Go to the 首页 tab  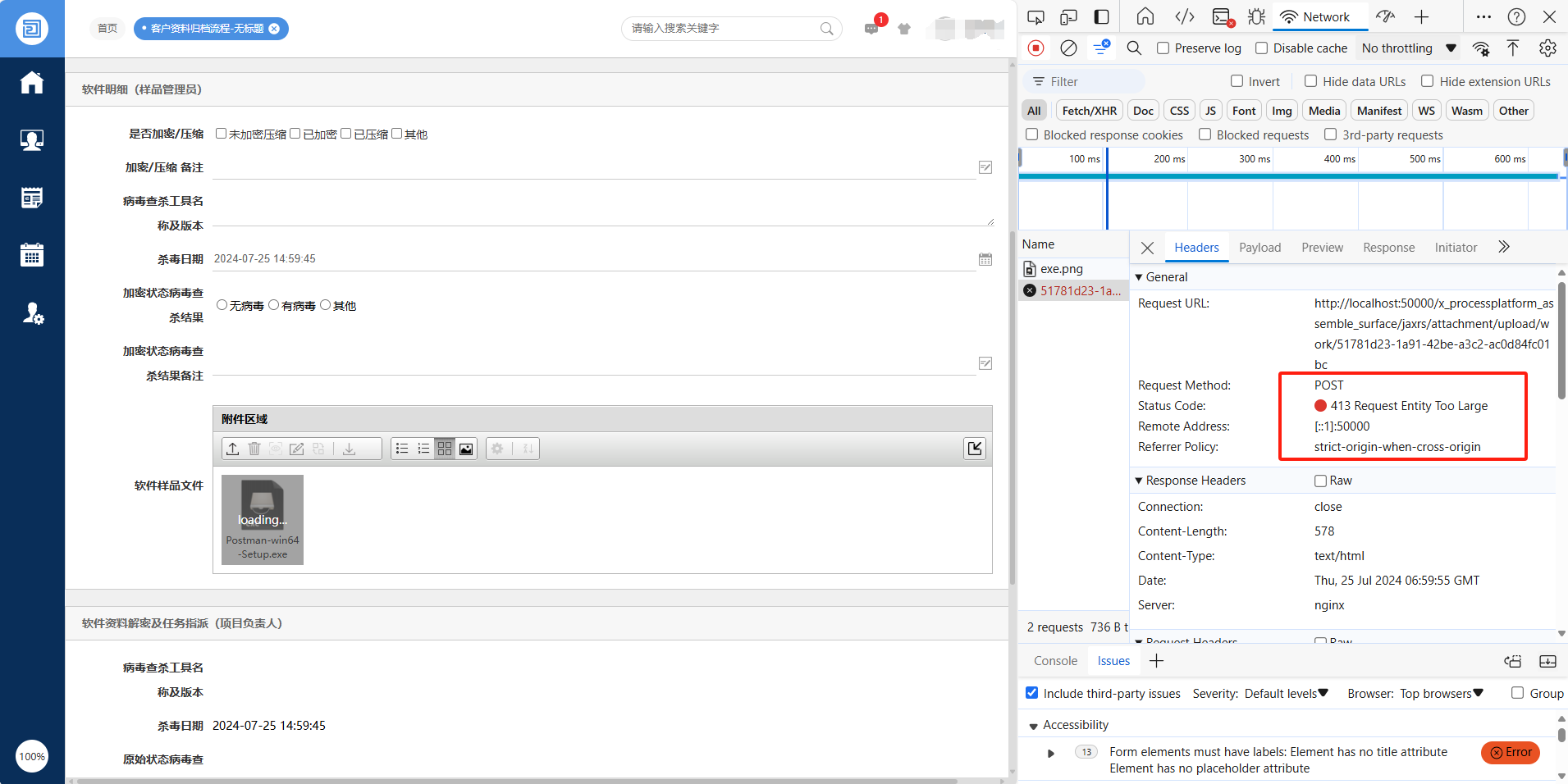(107, 29)
